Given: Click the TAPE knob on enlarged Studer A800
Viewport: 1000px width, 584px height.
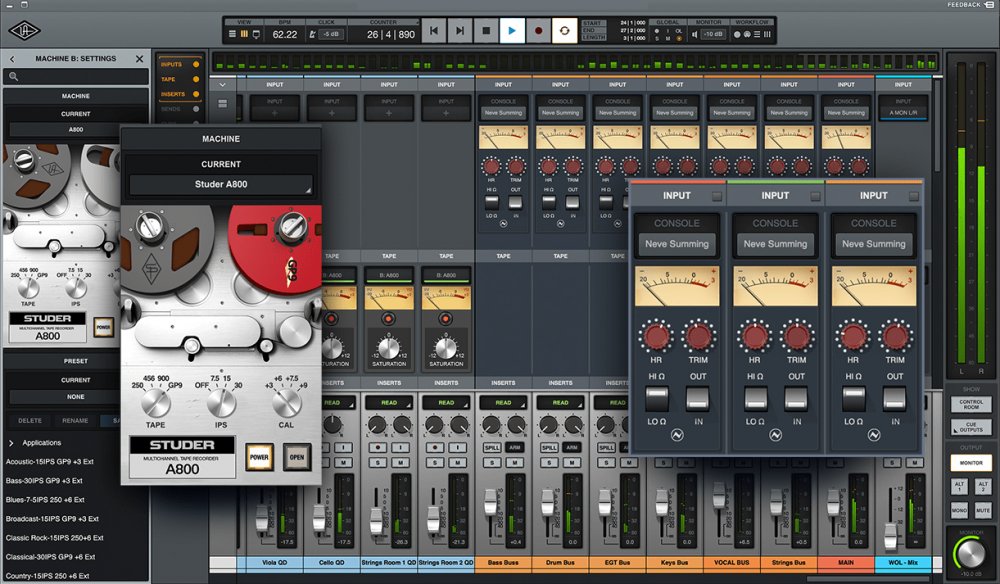Looking at the screenshot, I should [156, 403].
